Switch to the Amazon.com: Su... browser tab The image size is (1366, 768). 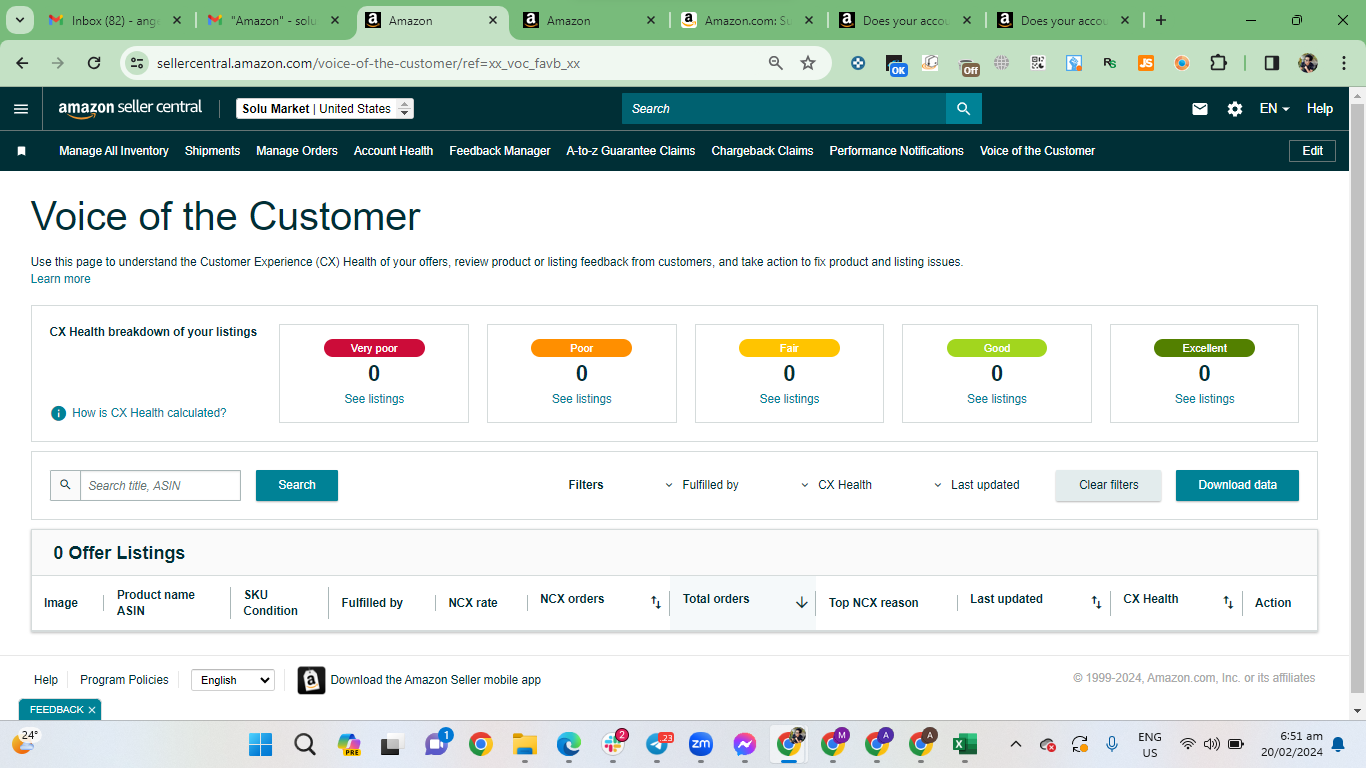pyautogui.click(x=748, y=20)
